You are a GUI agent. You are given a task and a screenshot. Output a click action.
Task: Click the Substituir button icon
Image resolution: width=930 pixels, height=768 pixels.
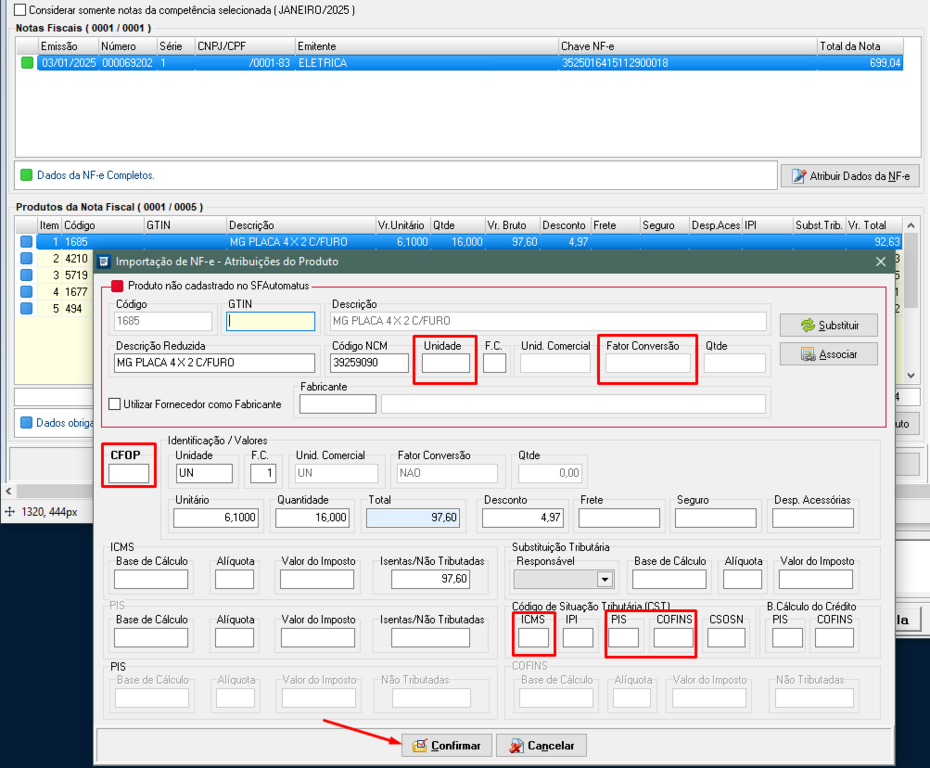(x=808, y=326)
